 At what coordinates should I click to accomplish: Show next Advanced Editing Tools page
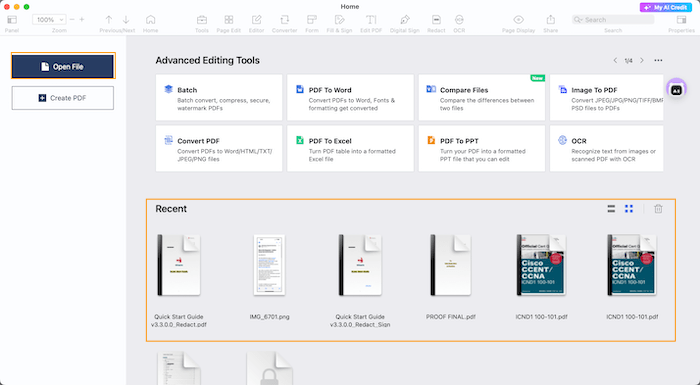click(642, 60)
